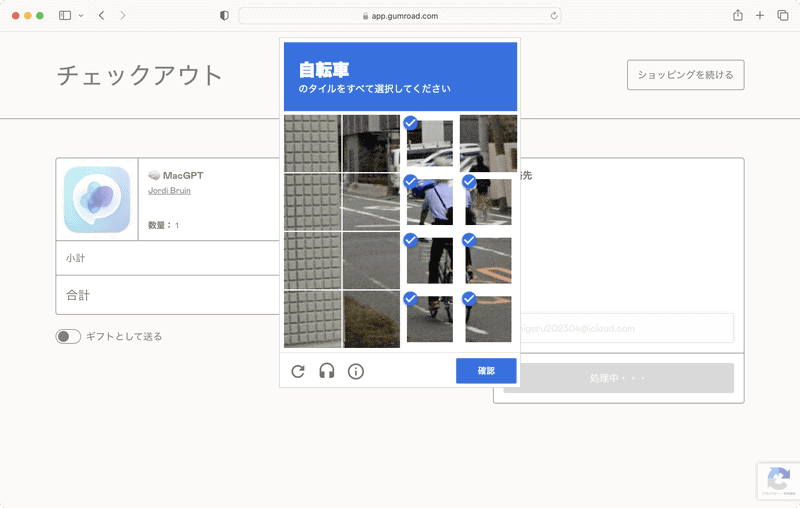
Task: Click the lock icon beside the URL
Action: point(365,16)
